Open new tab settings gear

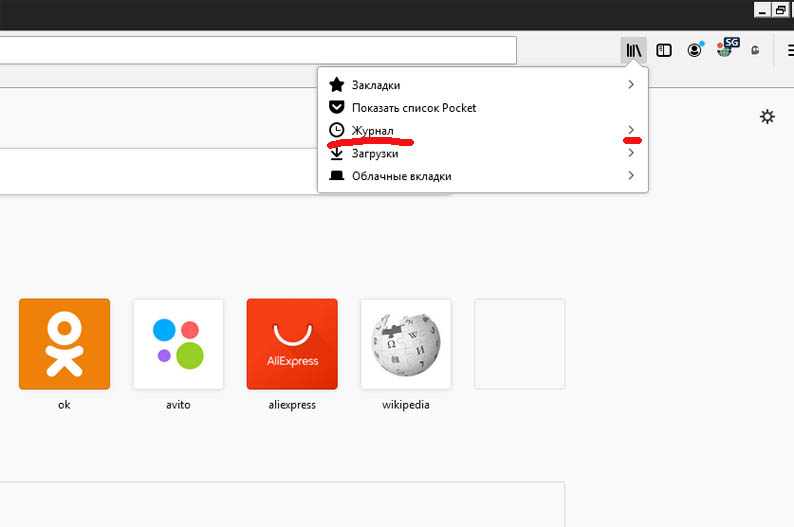[767, 116]
